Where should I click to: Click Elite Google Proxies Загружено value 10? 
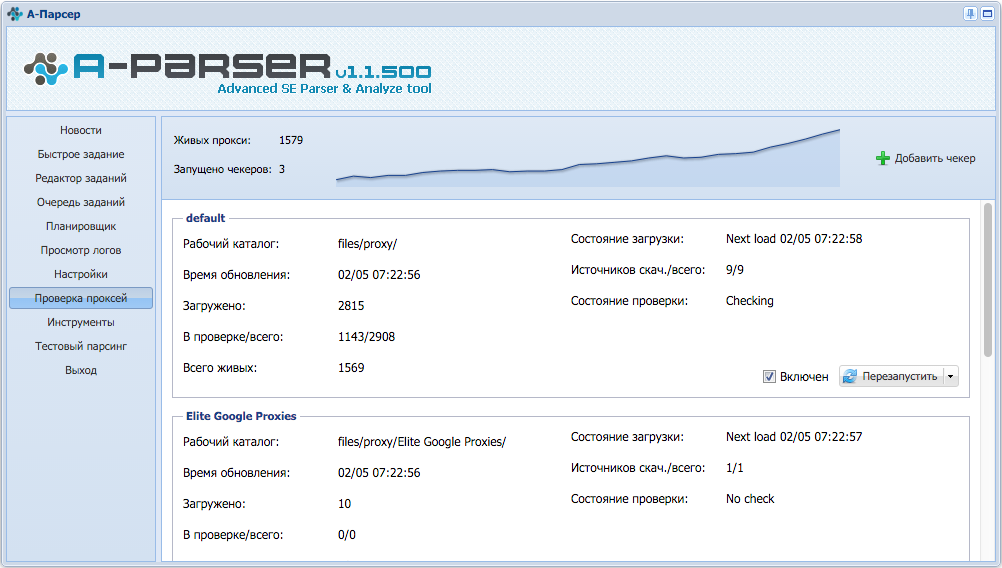(x=344, y=504)
